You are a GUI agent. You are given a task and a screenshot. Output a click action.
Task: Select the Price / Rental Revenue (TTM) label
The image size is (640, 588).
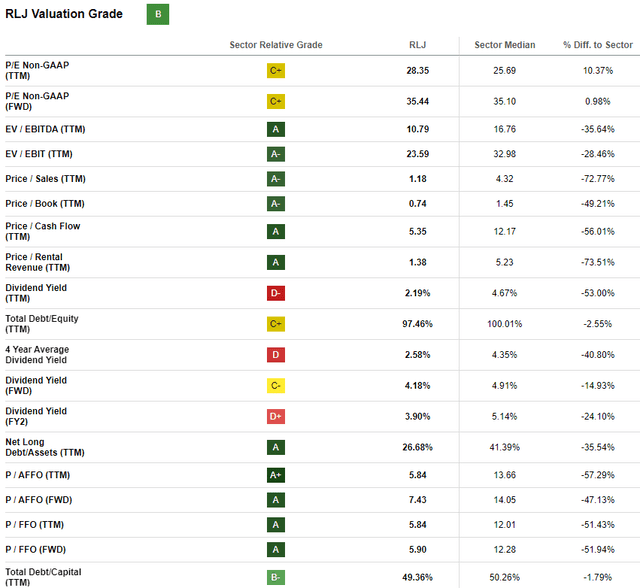(x=38, y=262)
